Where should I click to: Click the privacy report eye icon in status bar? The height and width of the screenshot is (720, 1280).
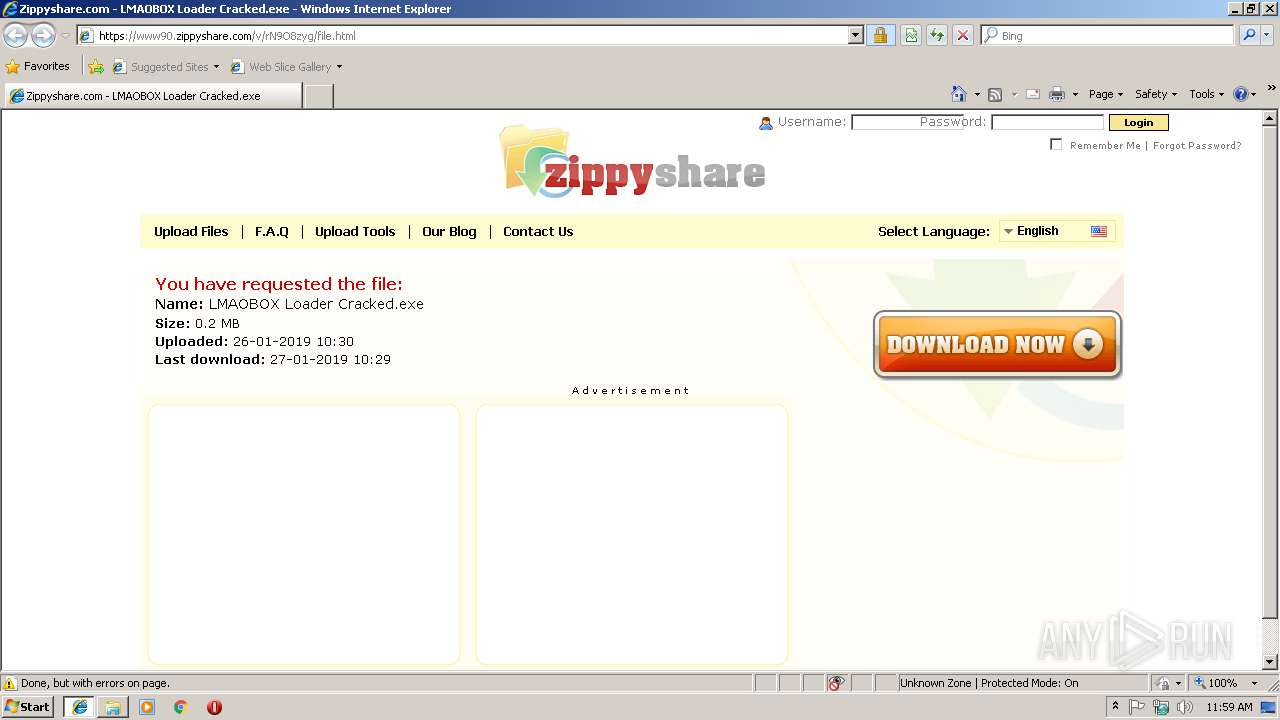[836, 683]
